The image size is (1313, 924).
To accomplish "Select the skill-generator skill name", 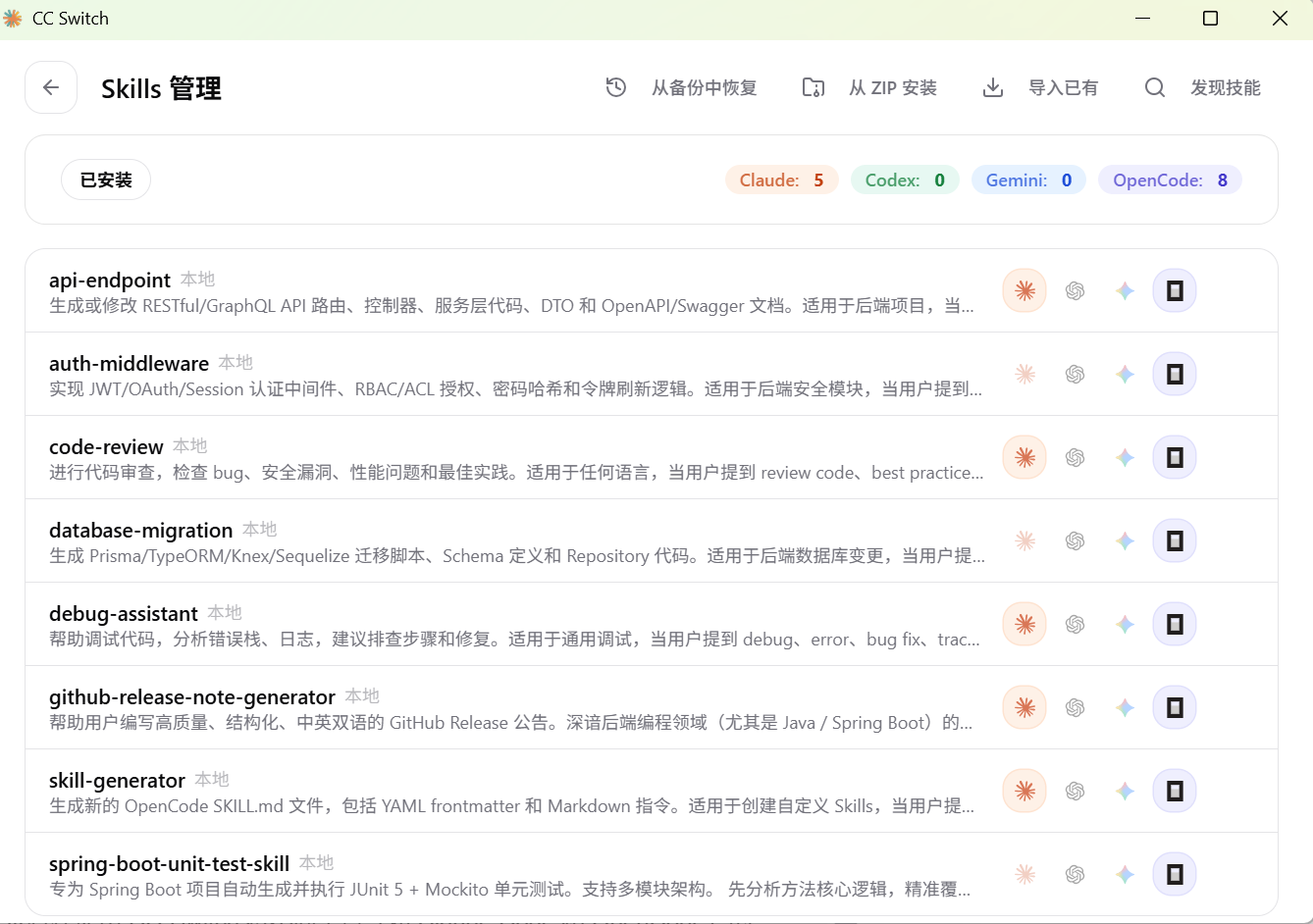I will 117,781.
